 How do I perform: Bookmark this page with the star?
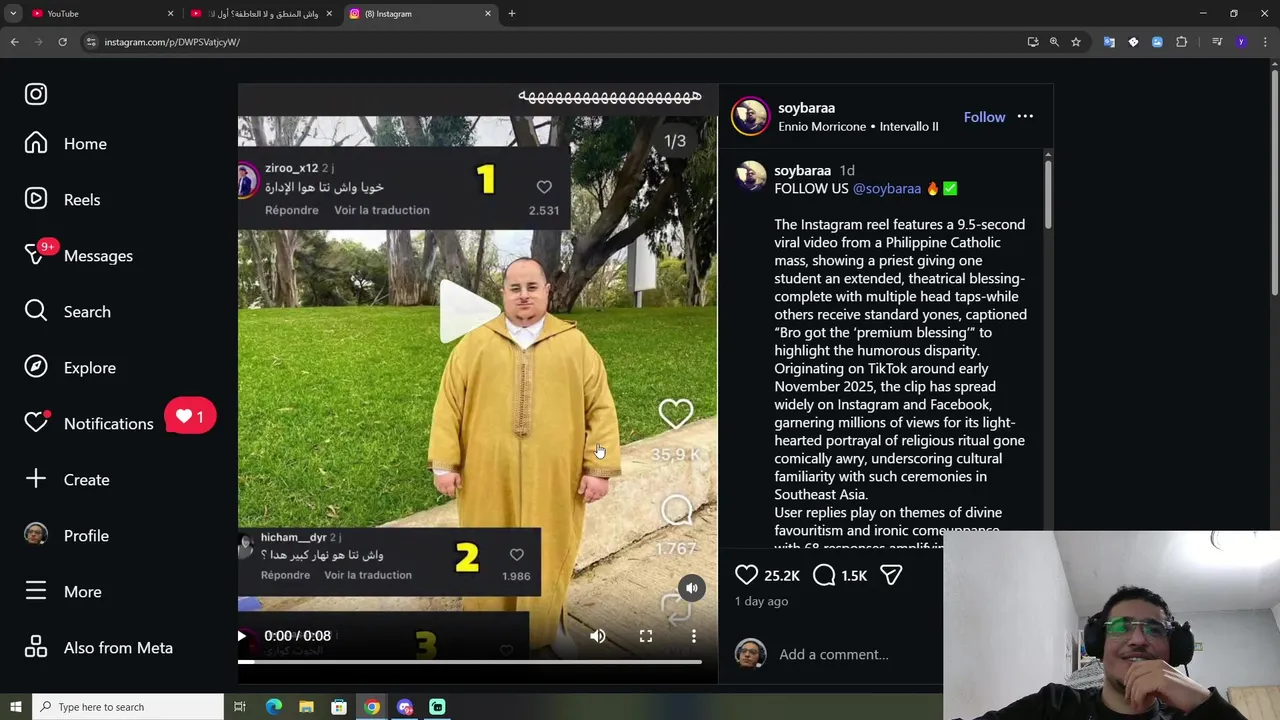coord(1076,42)
